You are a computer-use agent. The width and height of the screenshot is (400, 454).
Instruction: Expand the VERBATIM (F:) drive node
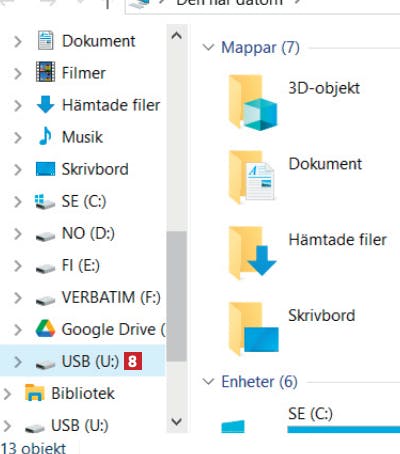click(x=18, y=298)
